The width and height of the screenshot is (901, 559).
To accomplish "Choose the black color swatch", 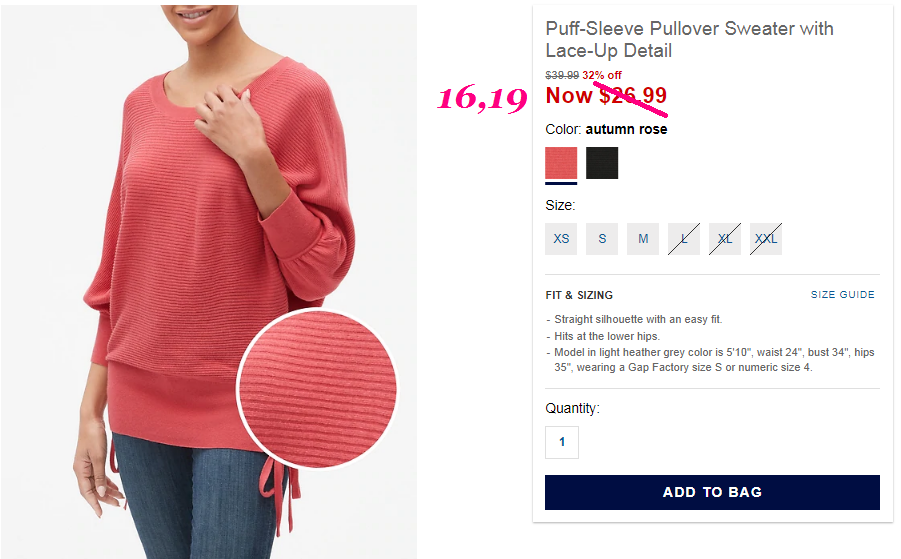I will click(602, 163).
